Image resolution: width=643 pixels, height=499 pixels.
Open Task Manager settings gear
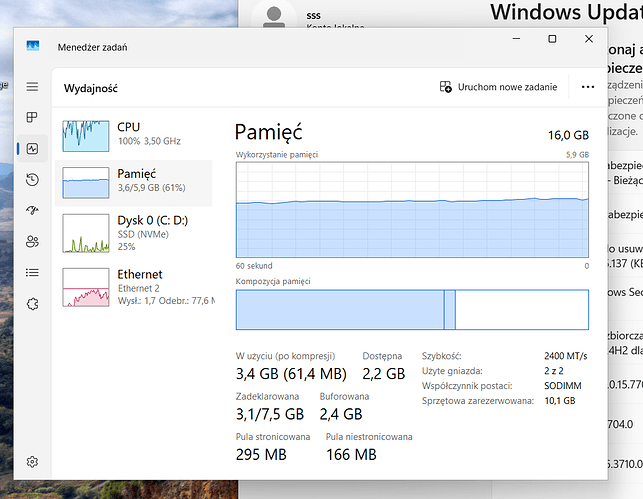tap(32, 462)
